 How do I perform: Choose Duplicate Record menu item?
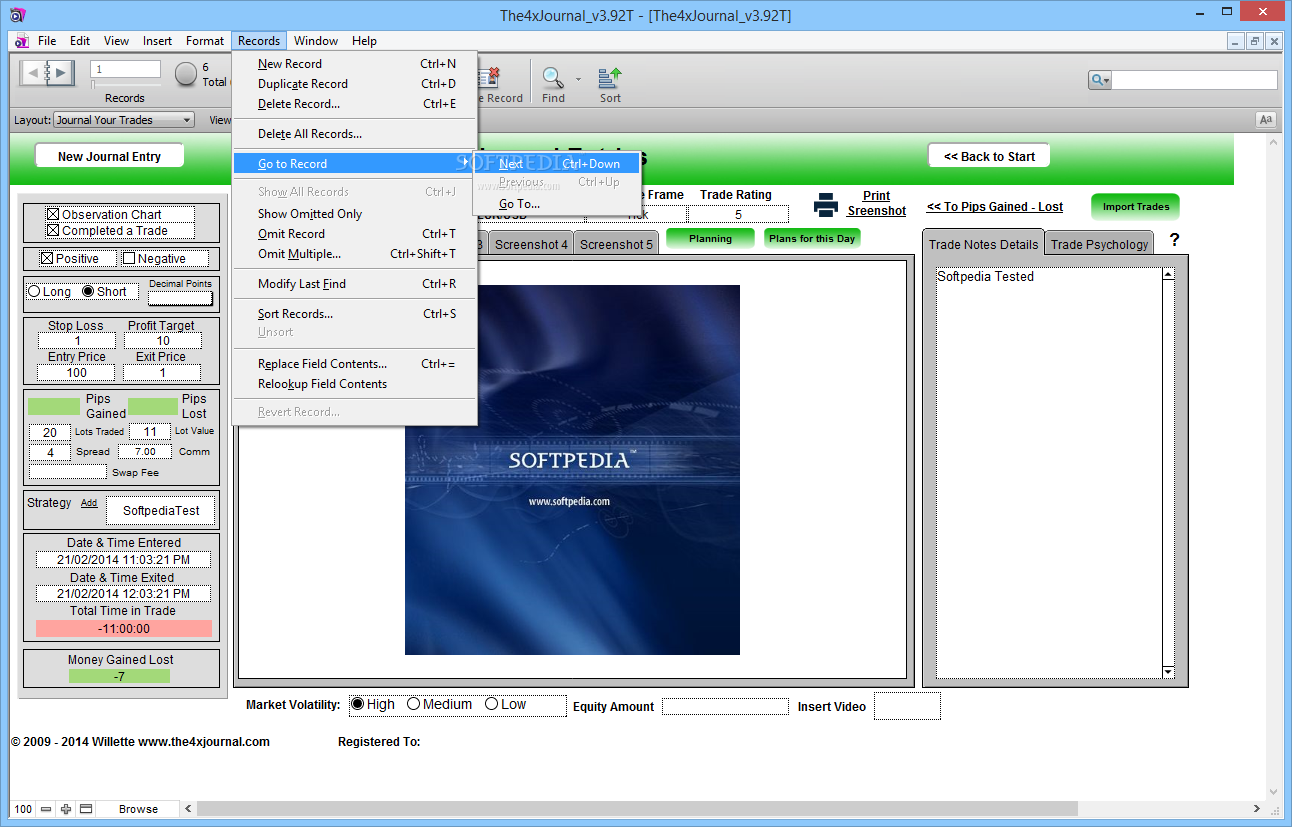(x=354, y=84)
